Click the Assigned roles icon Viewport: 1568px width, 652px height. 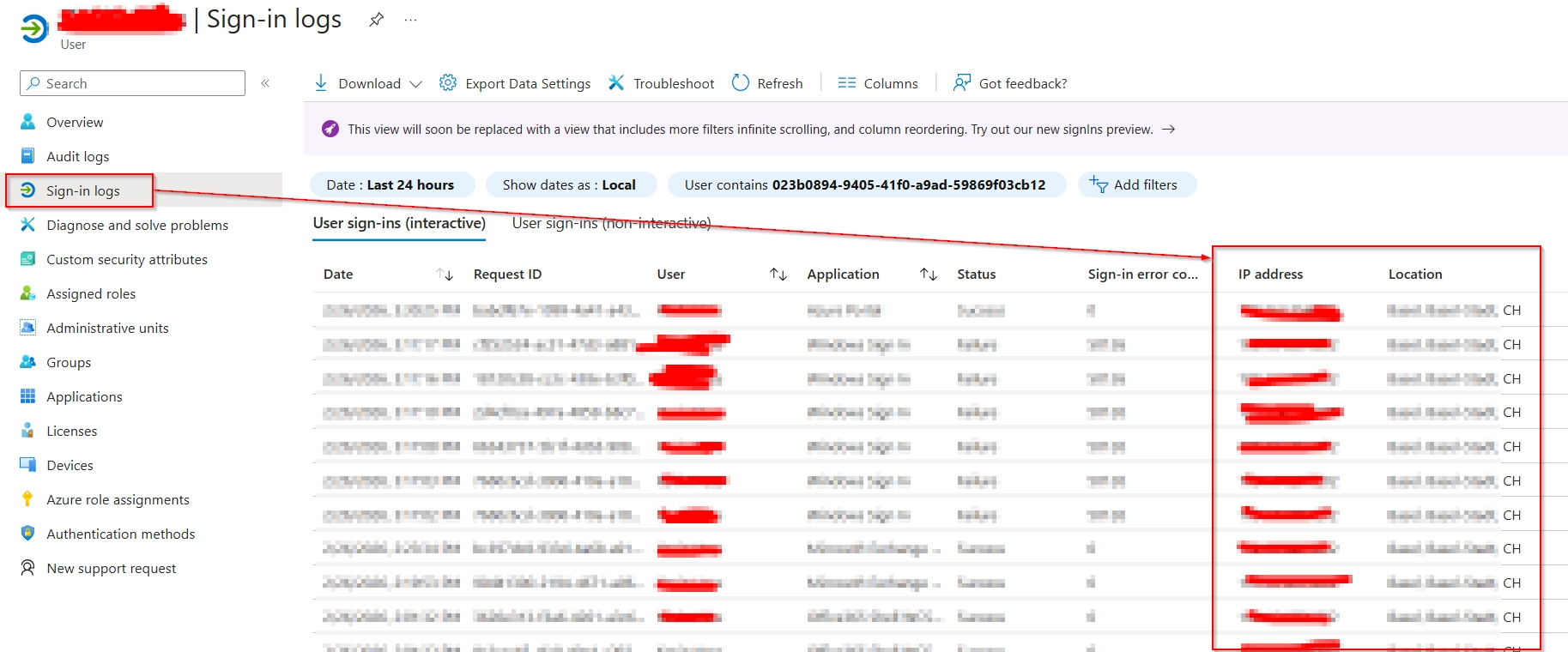coord(27,293)
